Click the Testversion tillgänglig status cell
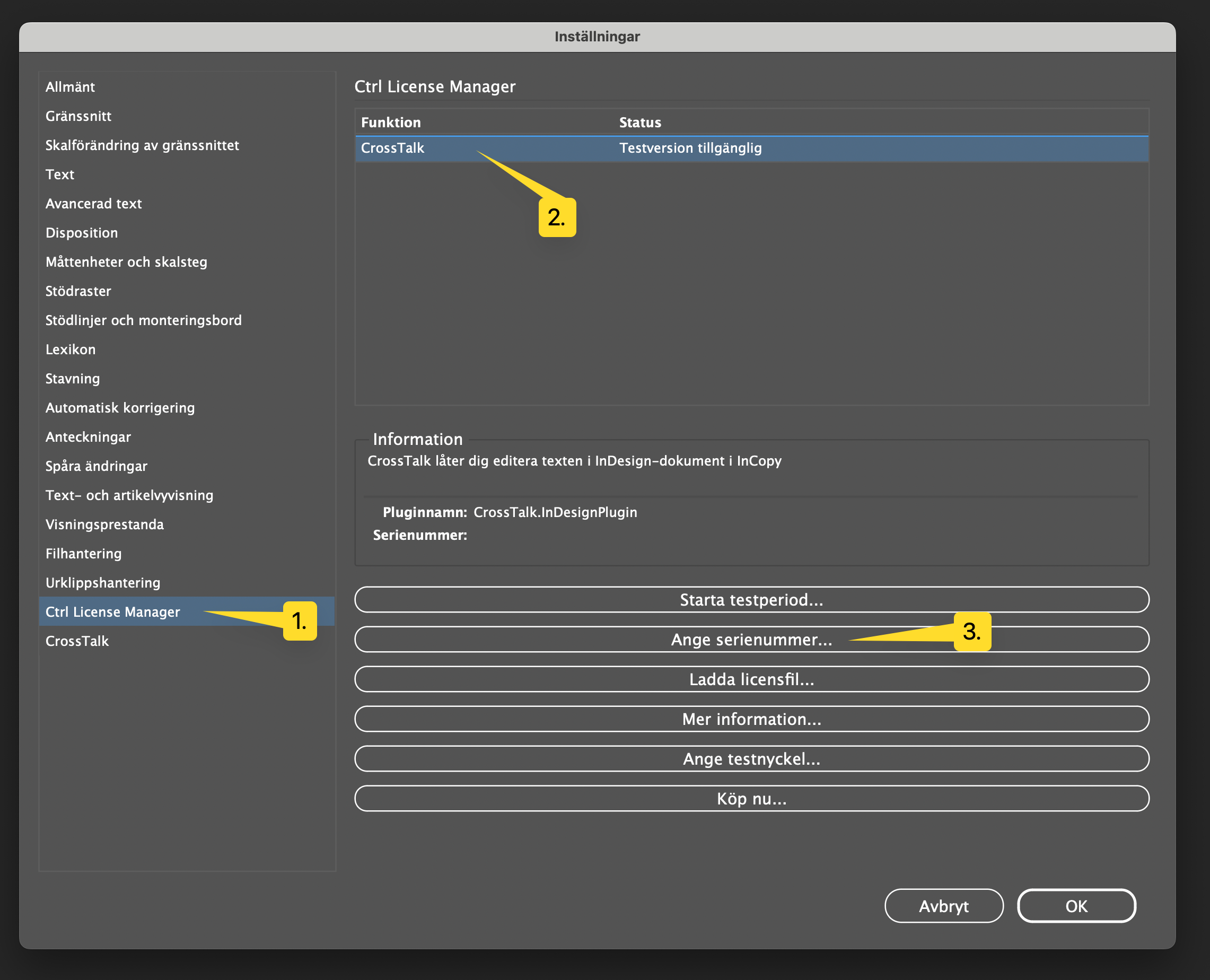Viewport: 1210px width, 980px height. (x=690, y=148)
